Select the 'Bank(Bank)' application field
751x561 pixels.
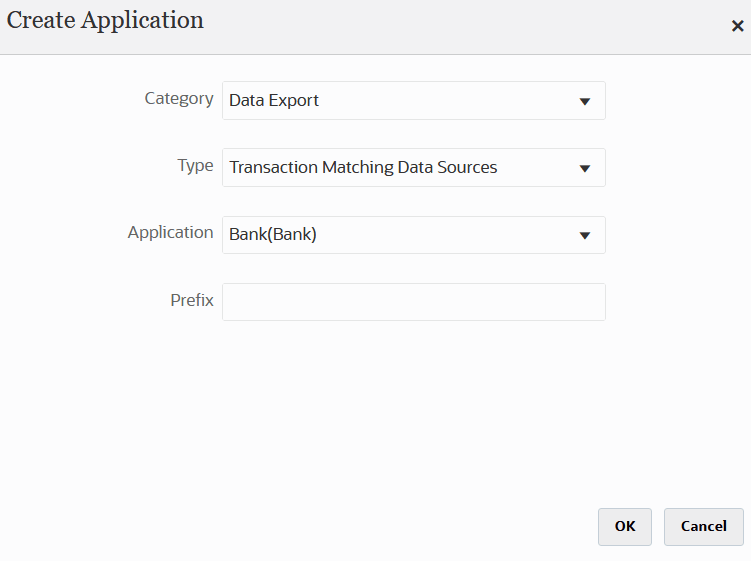click(x=273, y=235)
